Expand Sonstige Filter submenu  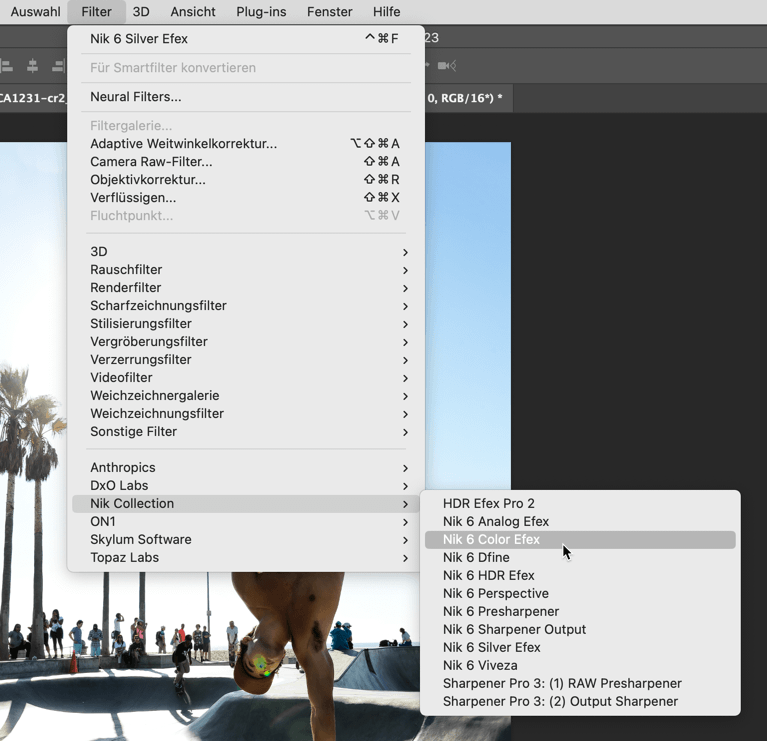[246, 432]
